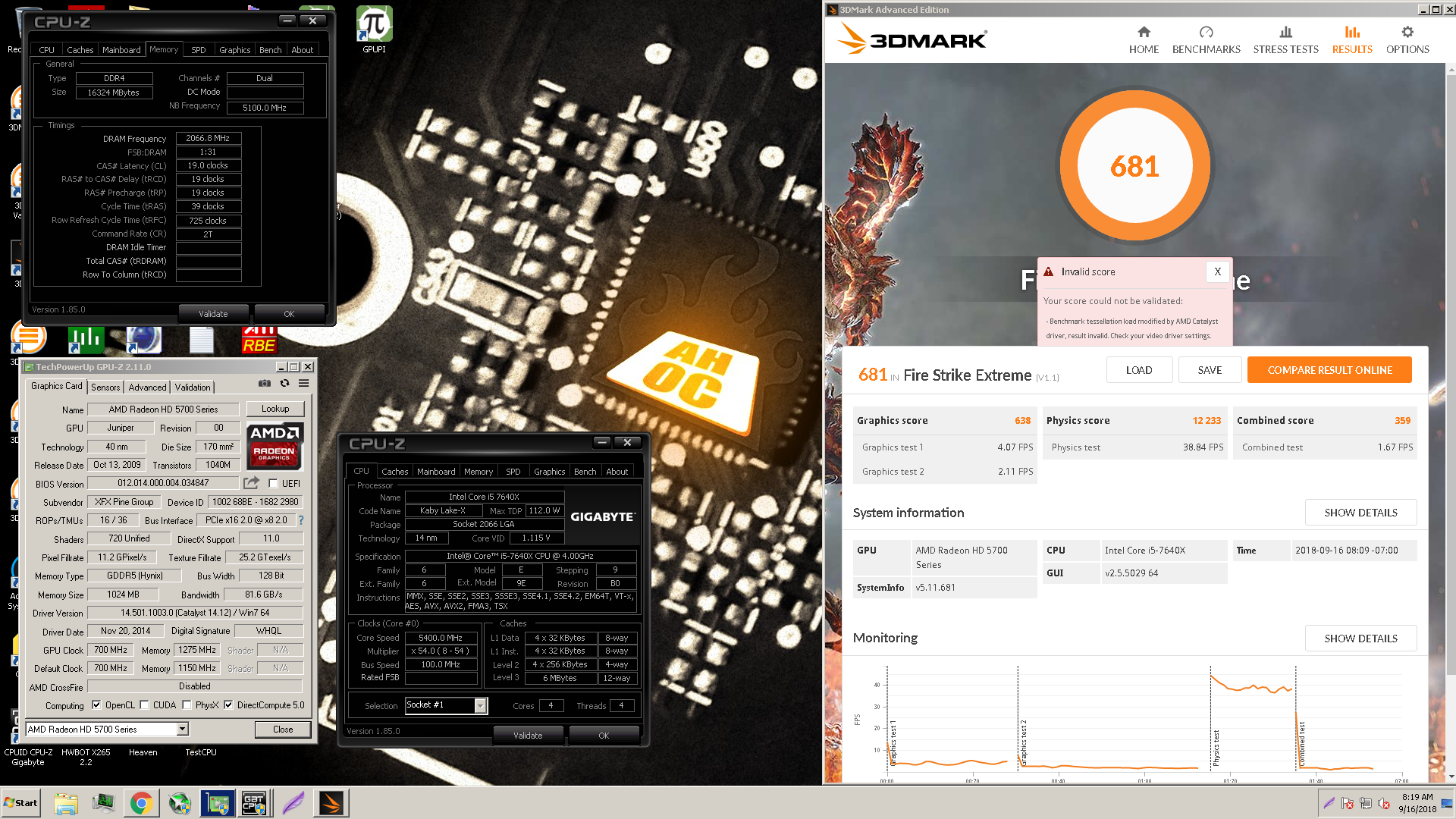Click OK in the CPU-Z processor window
The image size is (1456, 819).
coord(604,736)
